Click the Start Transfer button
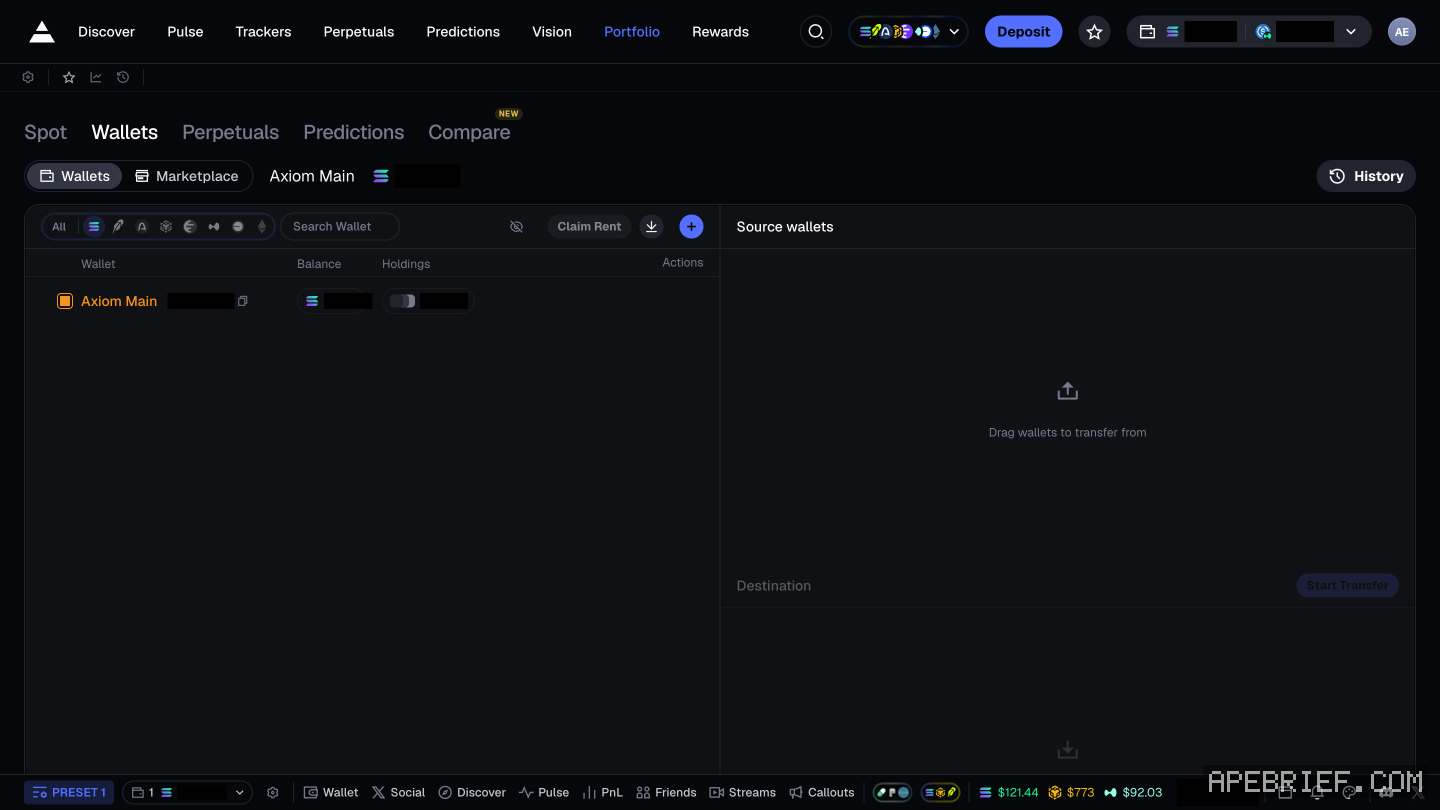 click(1347, 585)
